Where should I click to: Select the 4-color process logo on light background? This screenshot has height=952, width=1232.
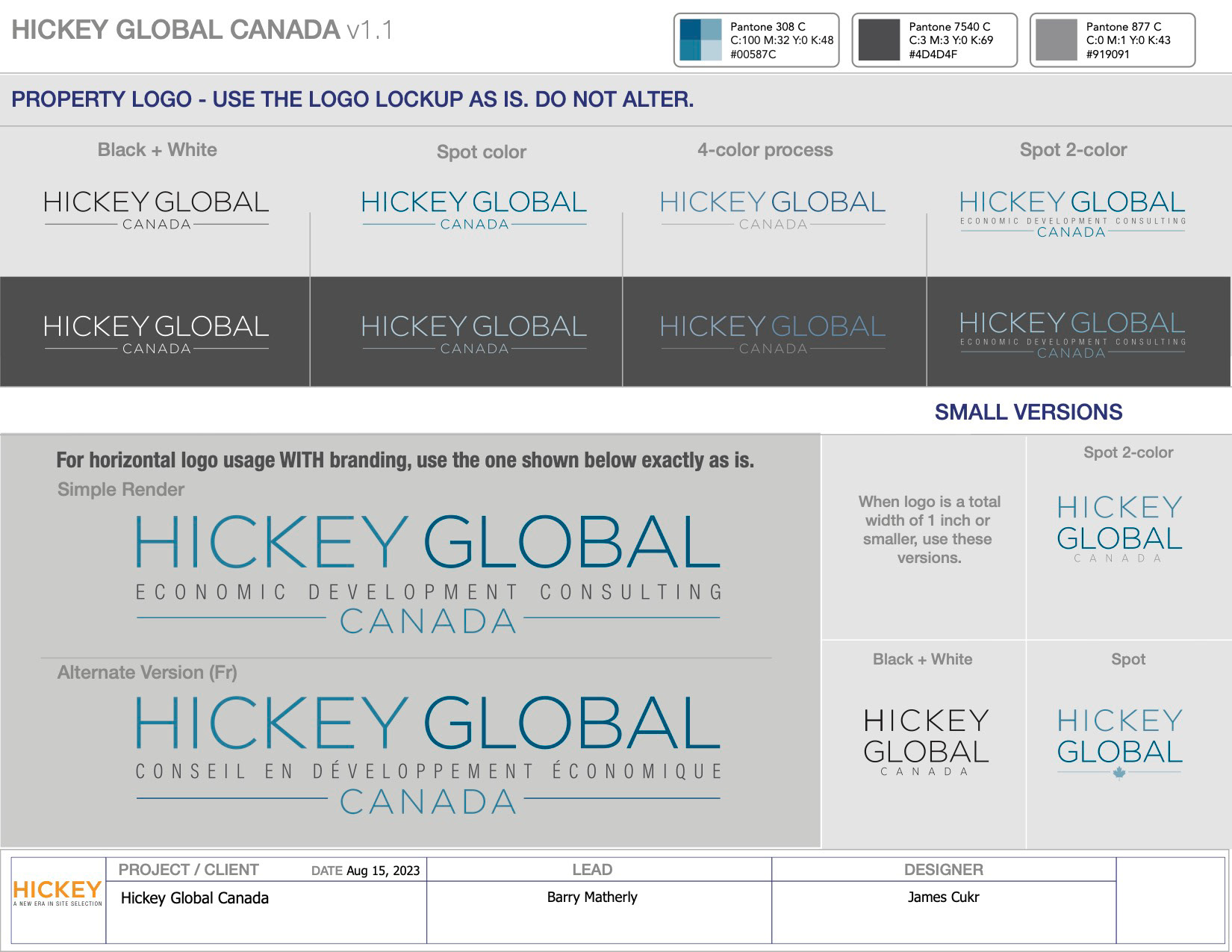pos(773,211)
